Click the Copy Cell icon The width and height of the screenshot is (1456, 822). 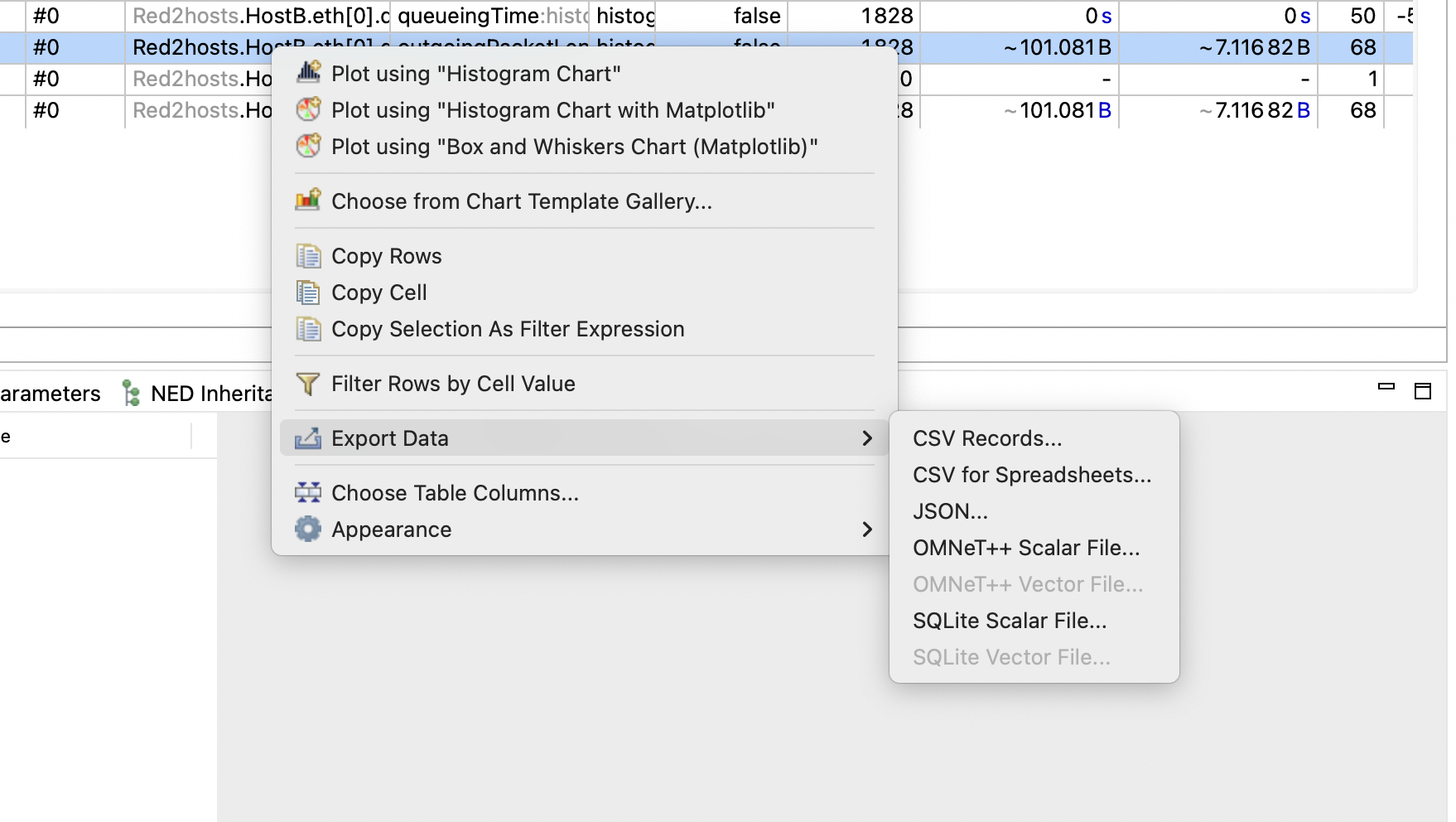coord(308,292)
